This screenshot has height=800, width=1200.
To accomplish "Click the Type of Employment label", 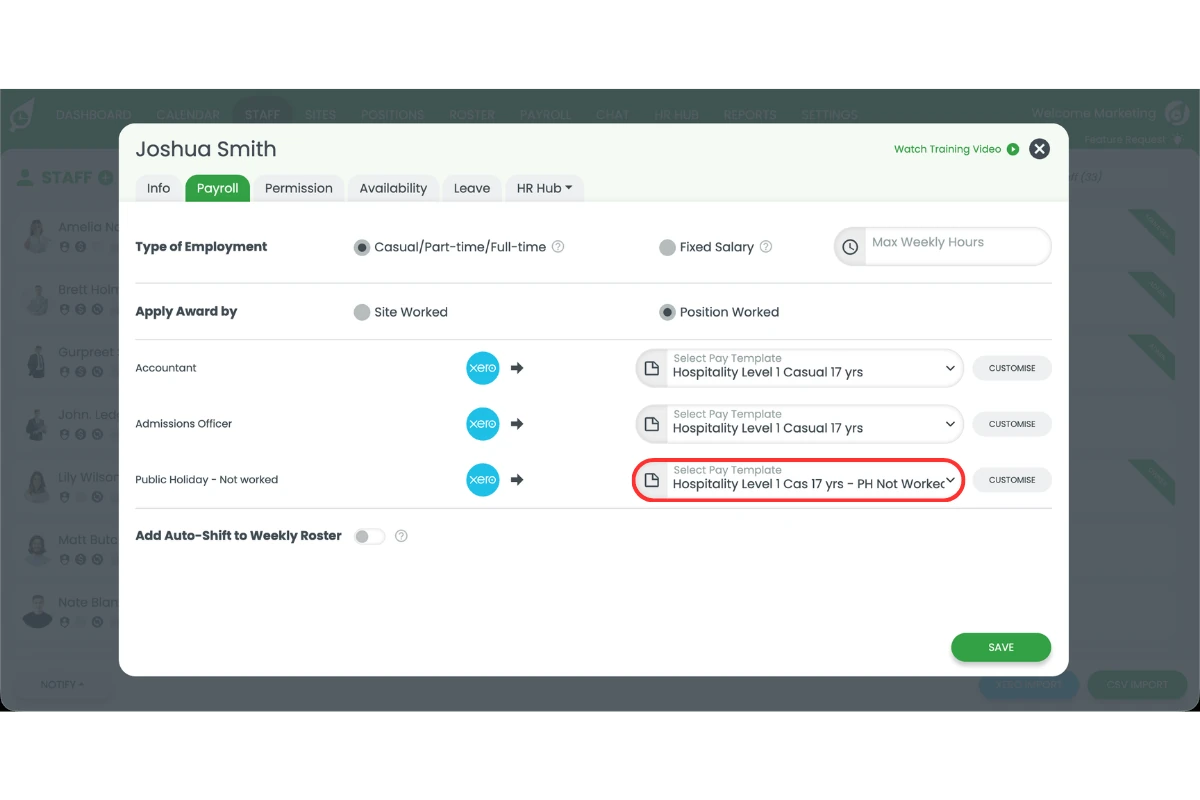I will [201, 247].
